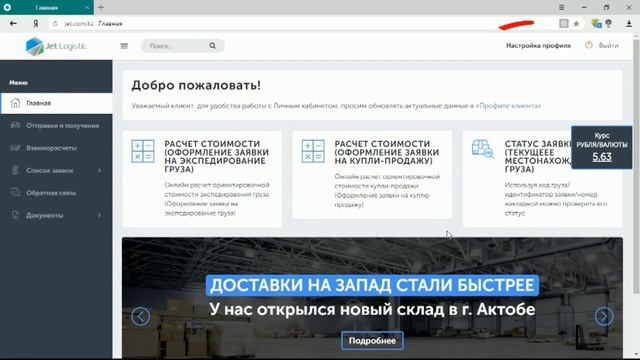Close the Главная browser tab
The width and height of the screenshot is (640, 360).
[87, 8]
